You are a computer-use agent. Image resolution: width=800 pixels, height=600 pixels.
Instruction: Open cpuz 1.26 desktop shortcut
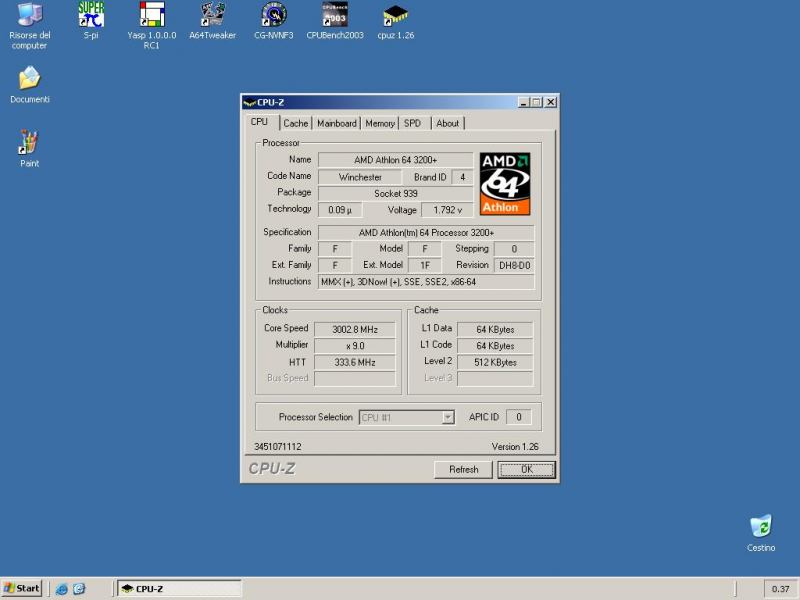pyautogui.click(x=395, y=20)
